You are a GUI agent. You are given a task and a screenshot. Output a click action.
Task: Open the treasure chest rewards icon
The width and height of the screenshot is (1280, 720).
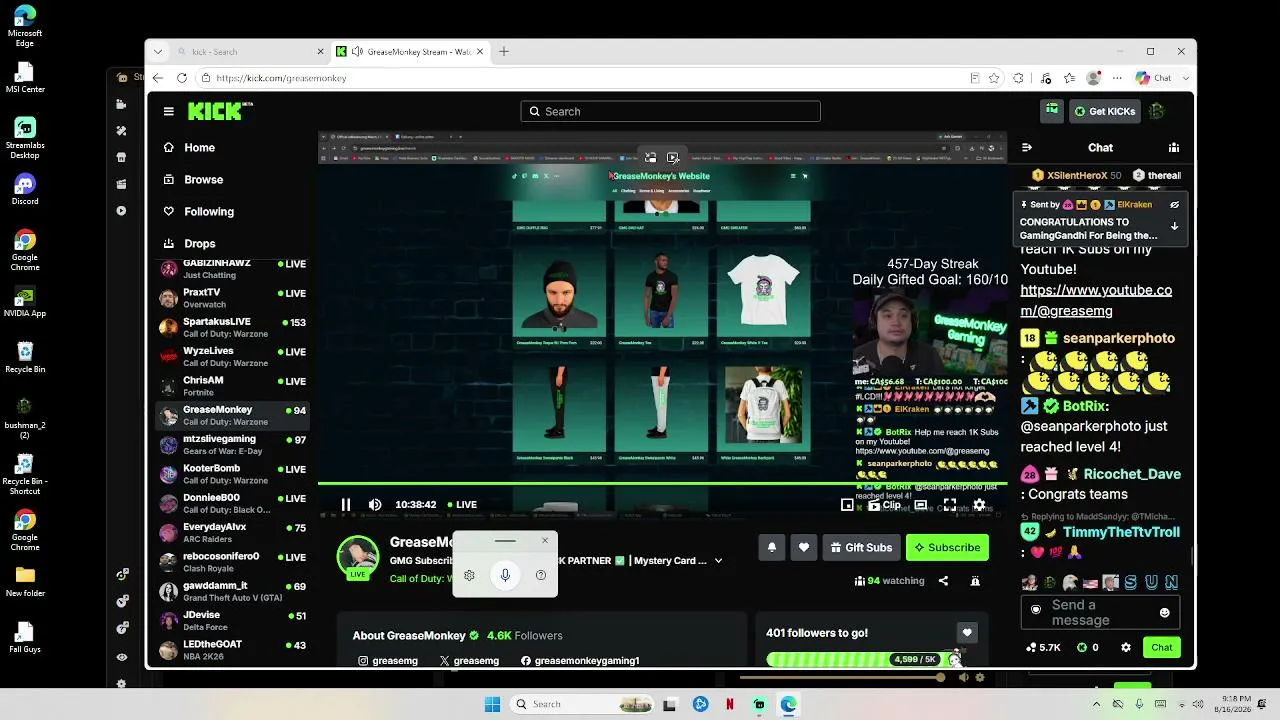tap(1051, 111)
